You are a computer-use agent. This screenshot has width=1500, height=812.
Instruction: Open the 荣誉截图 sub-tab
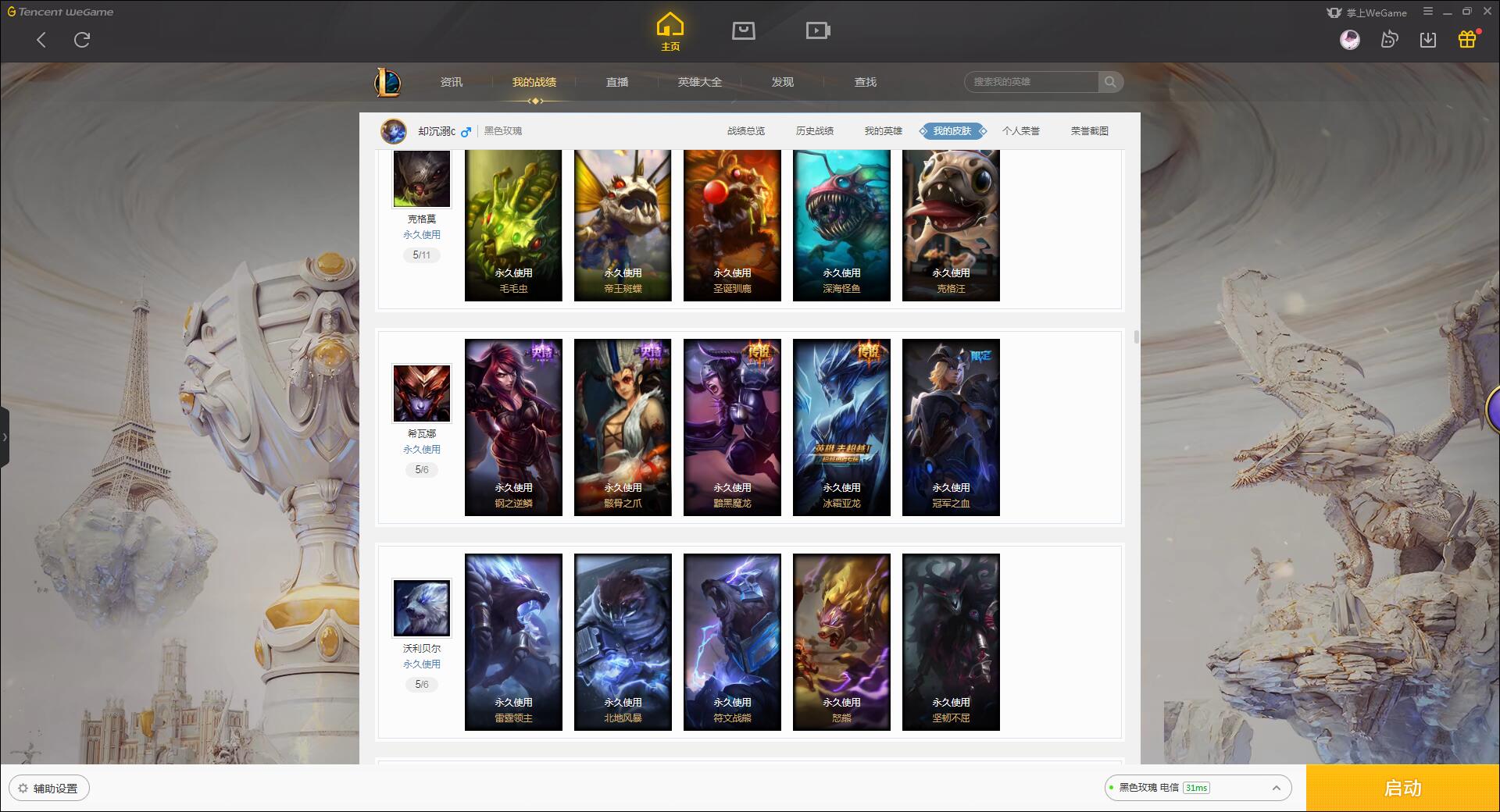click(1090, 131)
